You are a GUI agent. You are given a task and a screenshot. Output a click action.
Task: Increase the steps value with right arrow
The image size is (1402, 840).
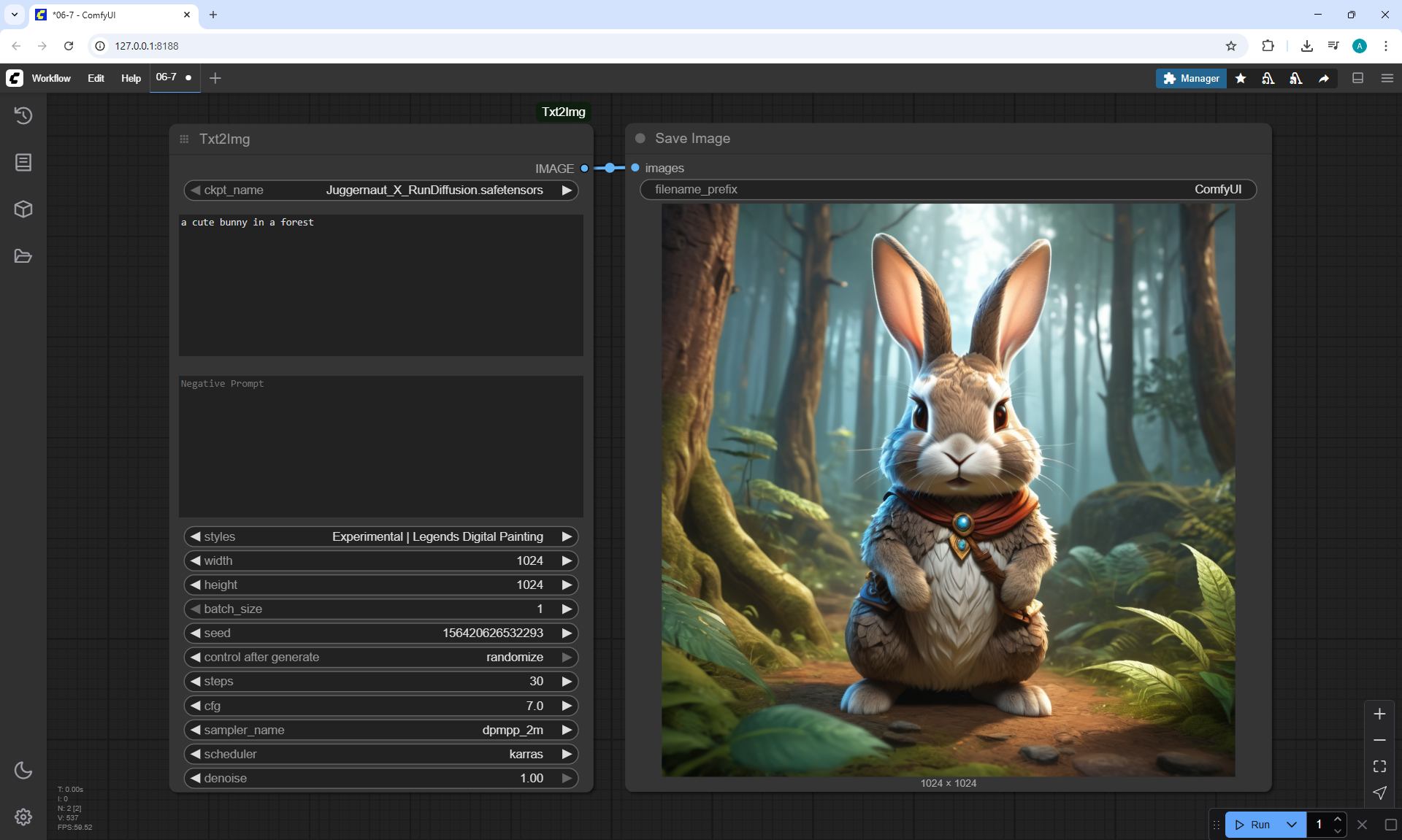[567, 681]
